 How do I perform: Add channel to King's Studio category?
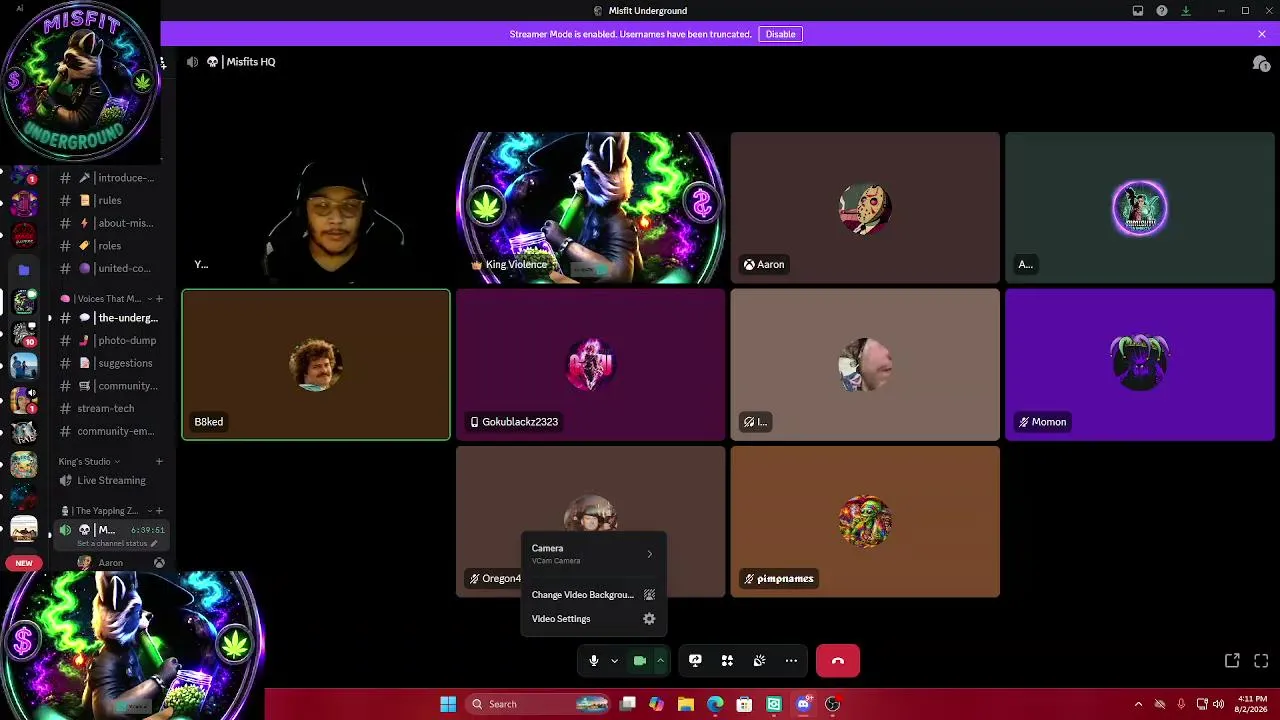159,462
